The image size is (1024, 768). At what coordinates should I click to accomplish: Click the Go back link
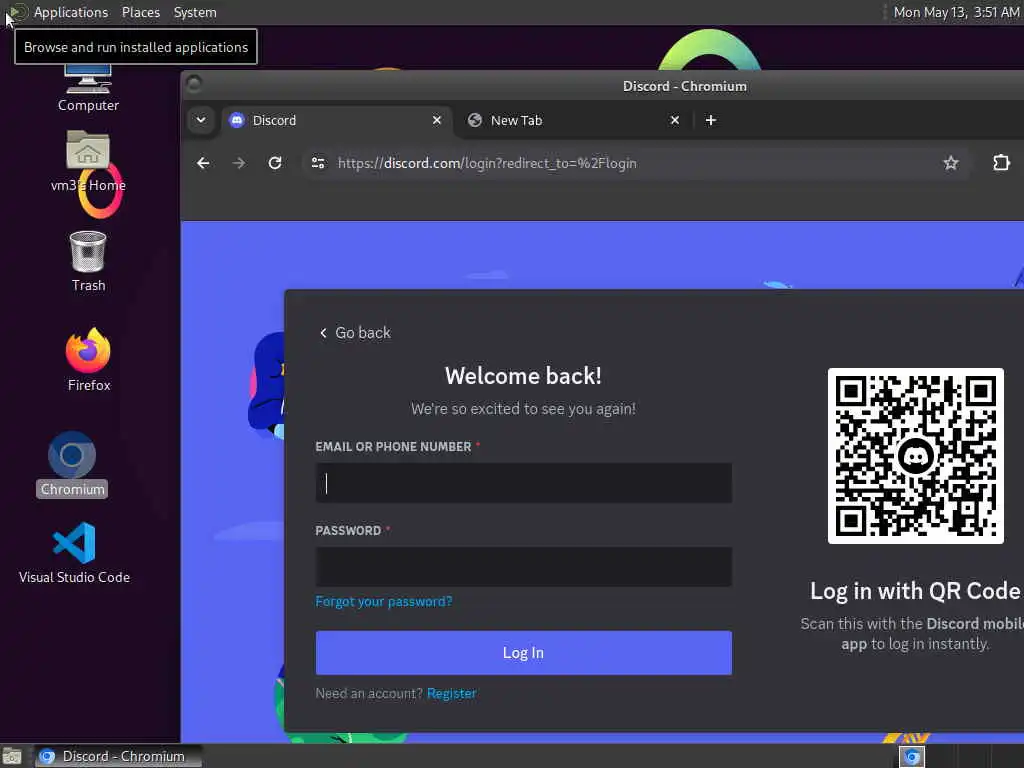tap(355, 333)
